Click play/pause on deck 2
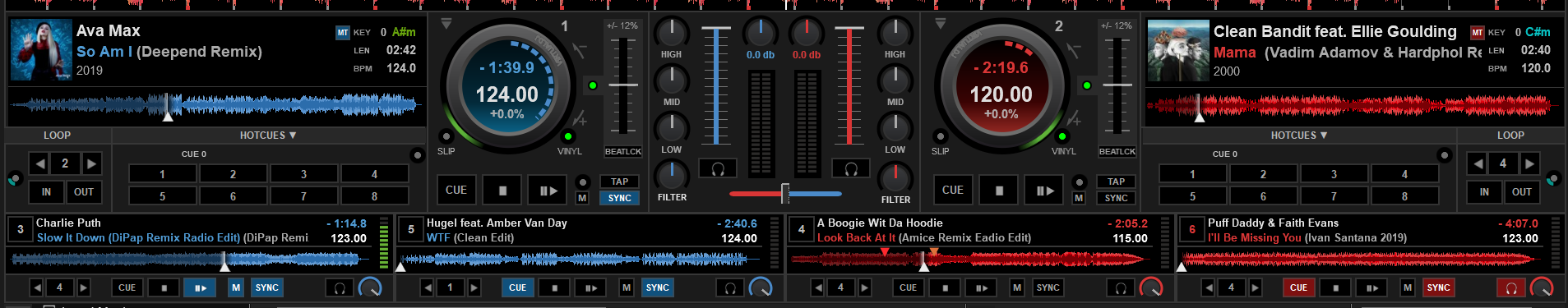 [x=1045, y=190]
